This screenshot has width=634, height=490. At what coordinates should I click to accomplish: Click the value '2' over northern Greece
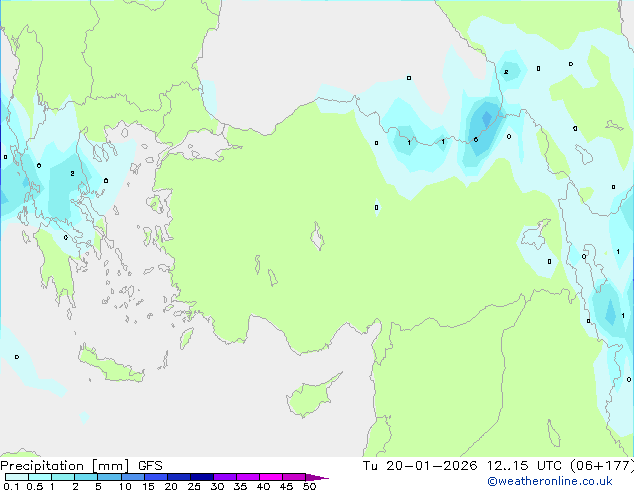click(72, 173)
